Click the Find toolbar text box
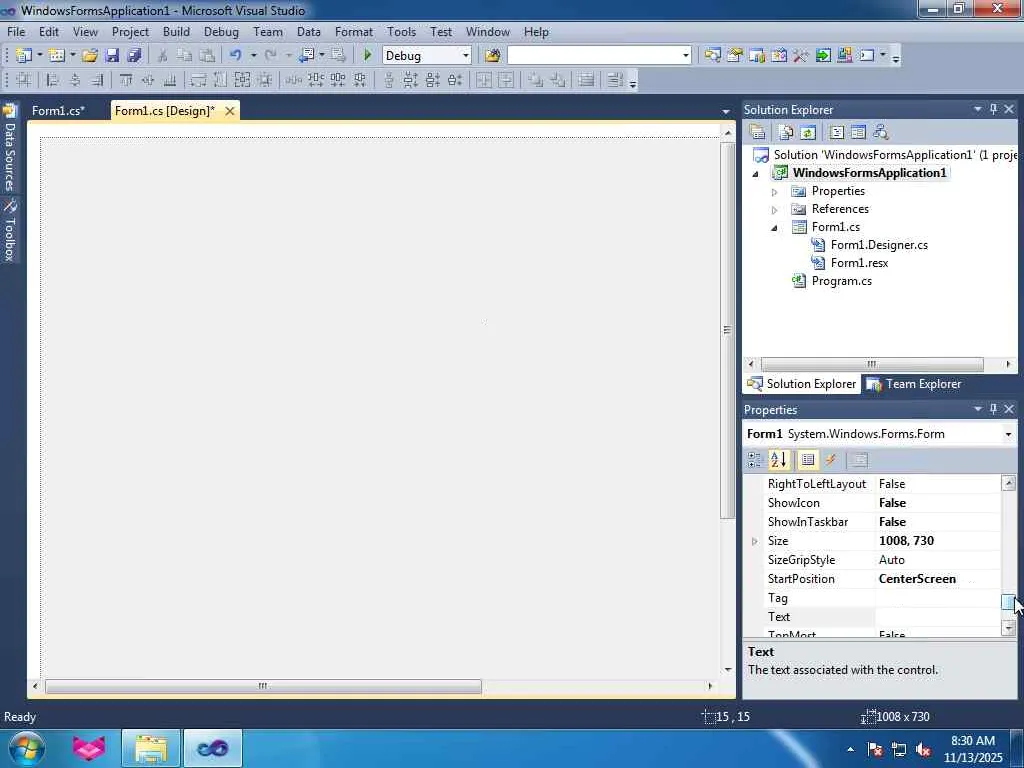This screenshot has width=1024, height=768. 593,56
